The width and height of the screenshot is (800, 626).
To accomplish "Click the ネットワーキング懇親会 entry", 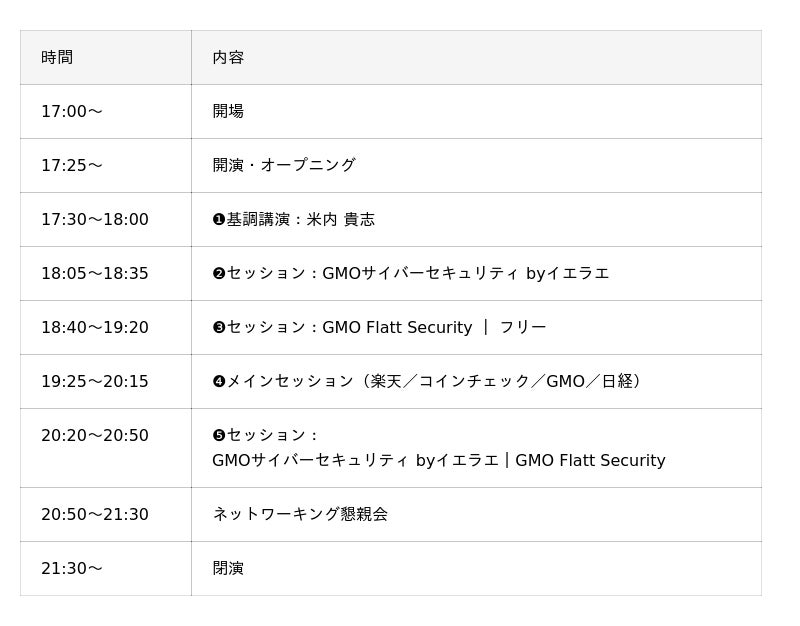I will pos(300,514).
